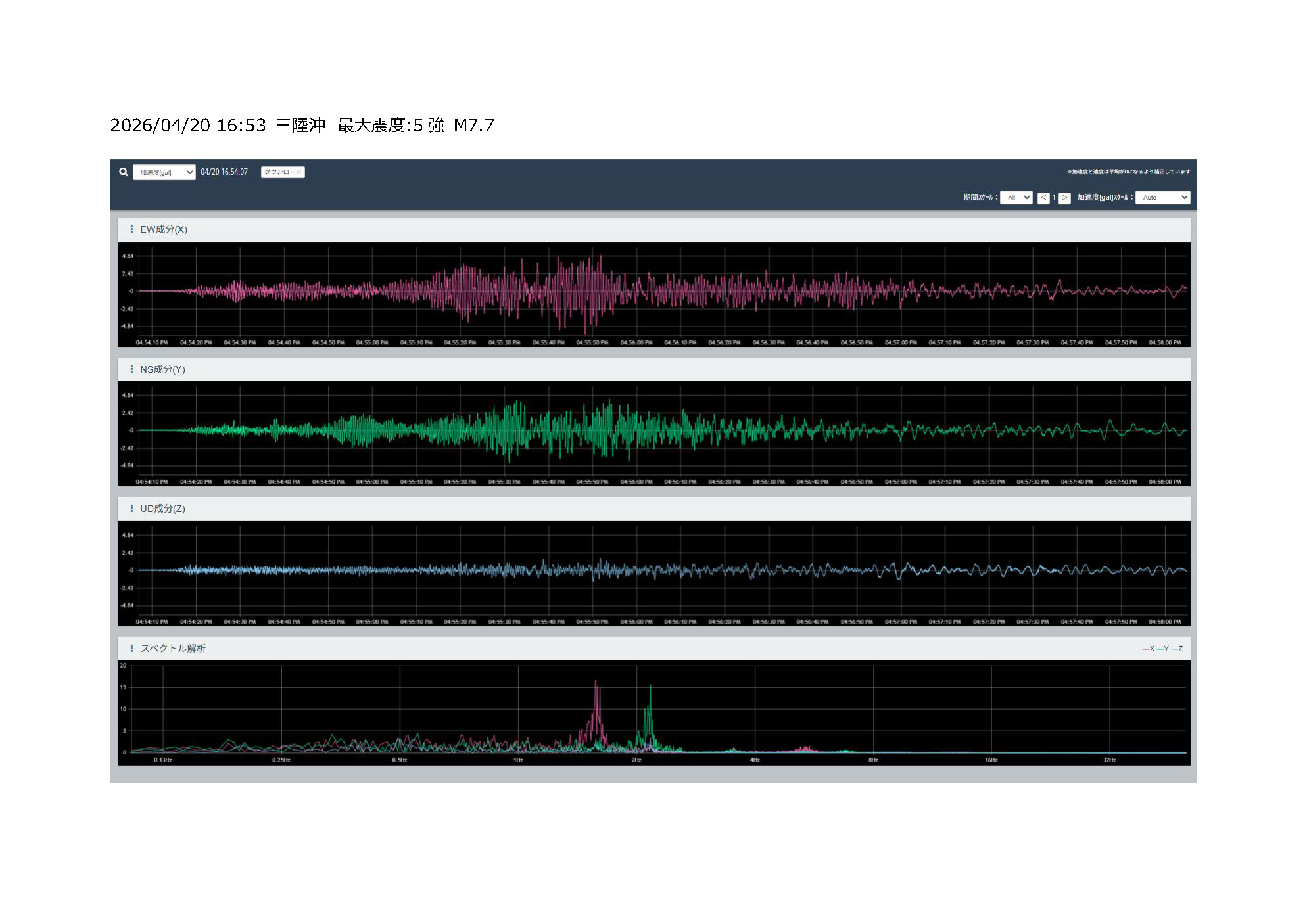The image size is (1307, 924).
Task: Click the スペクトル解析 panel dots handle
Action: click(131, 648)
